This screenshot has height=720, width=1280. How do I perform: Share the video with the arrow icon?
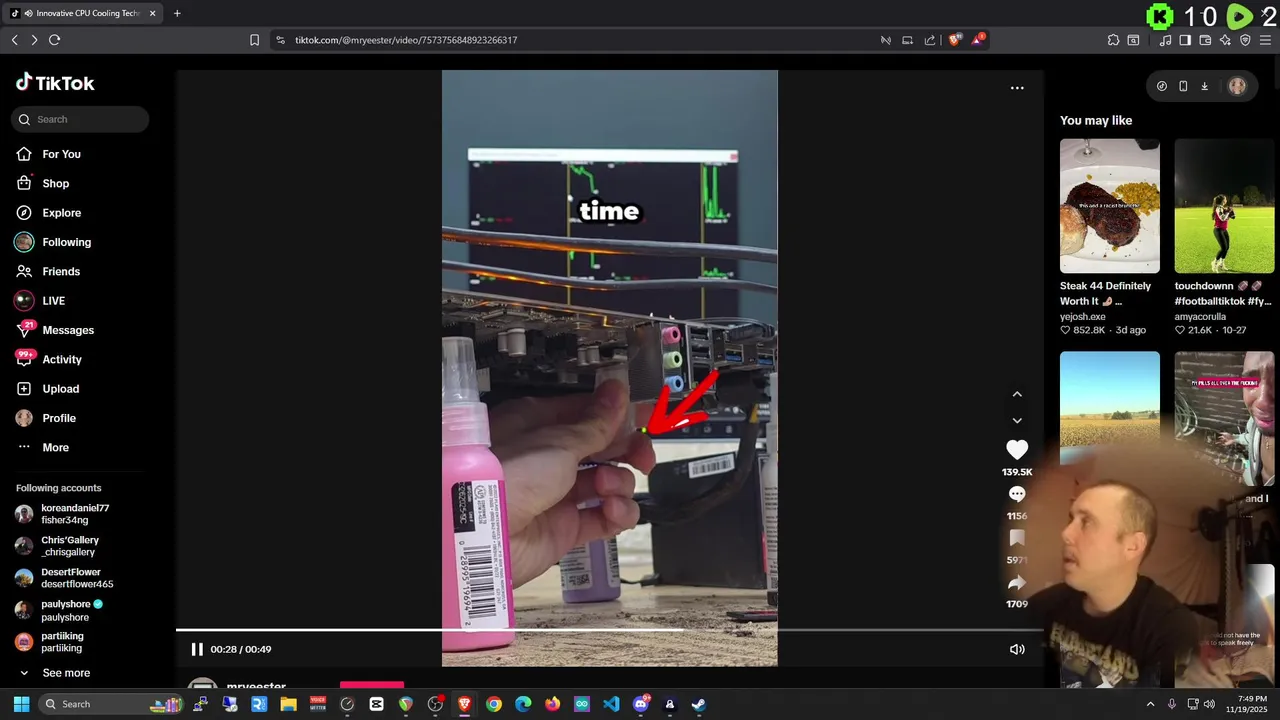point(1017,582)
